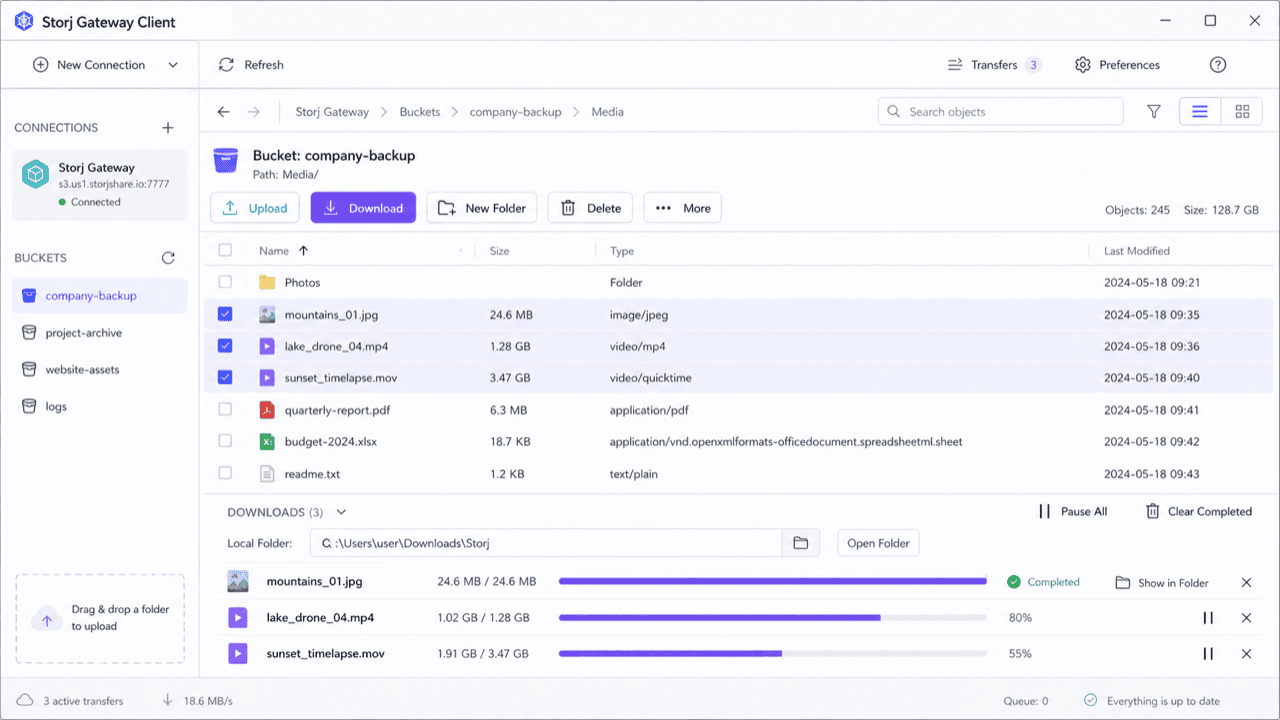Image resolution: width=1280 pixels, height=720 pixels.
Task: Click the Open Folder button
Action: (878, 543)
